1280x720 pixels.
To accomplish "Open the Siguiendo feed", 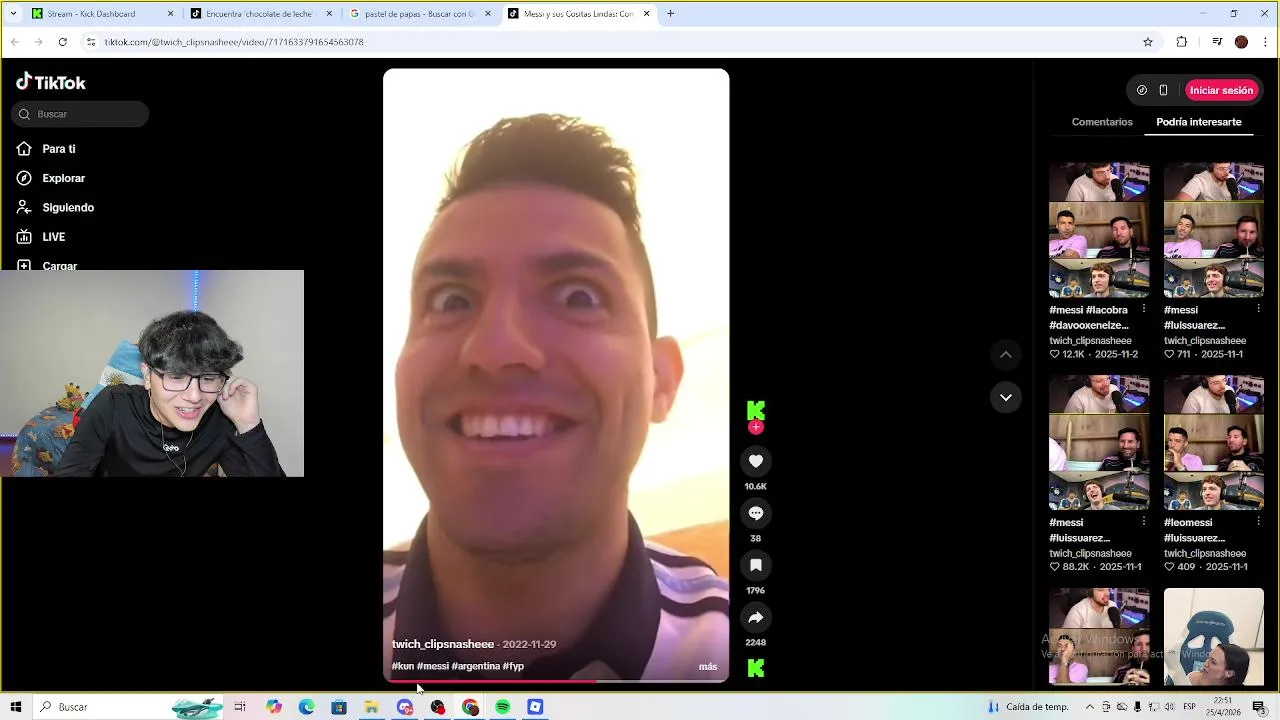I will click(x=68, y=207).
